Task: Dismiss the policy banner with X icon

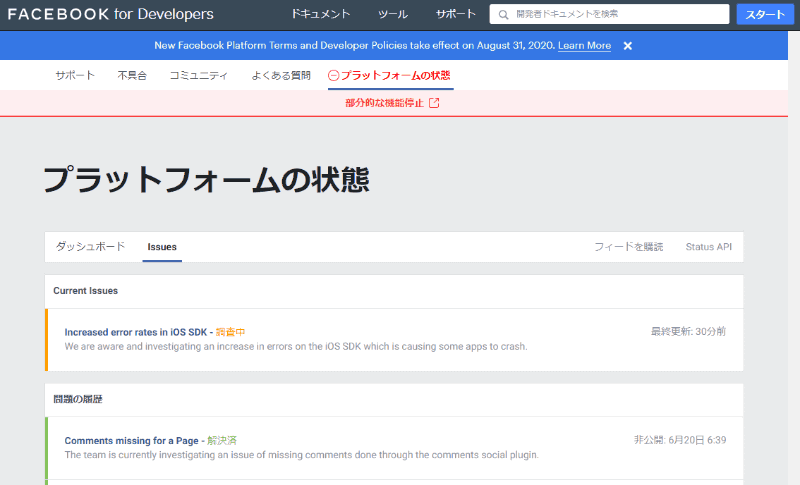Action: [628, 46]
